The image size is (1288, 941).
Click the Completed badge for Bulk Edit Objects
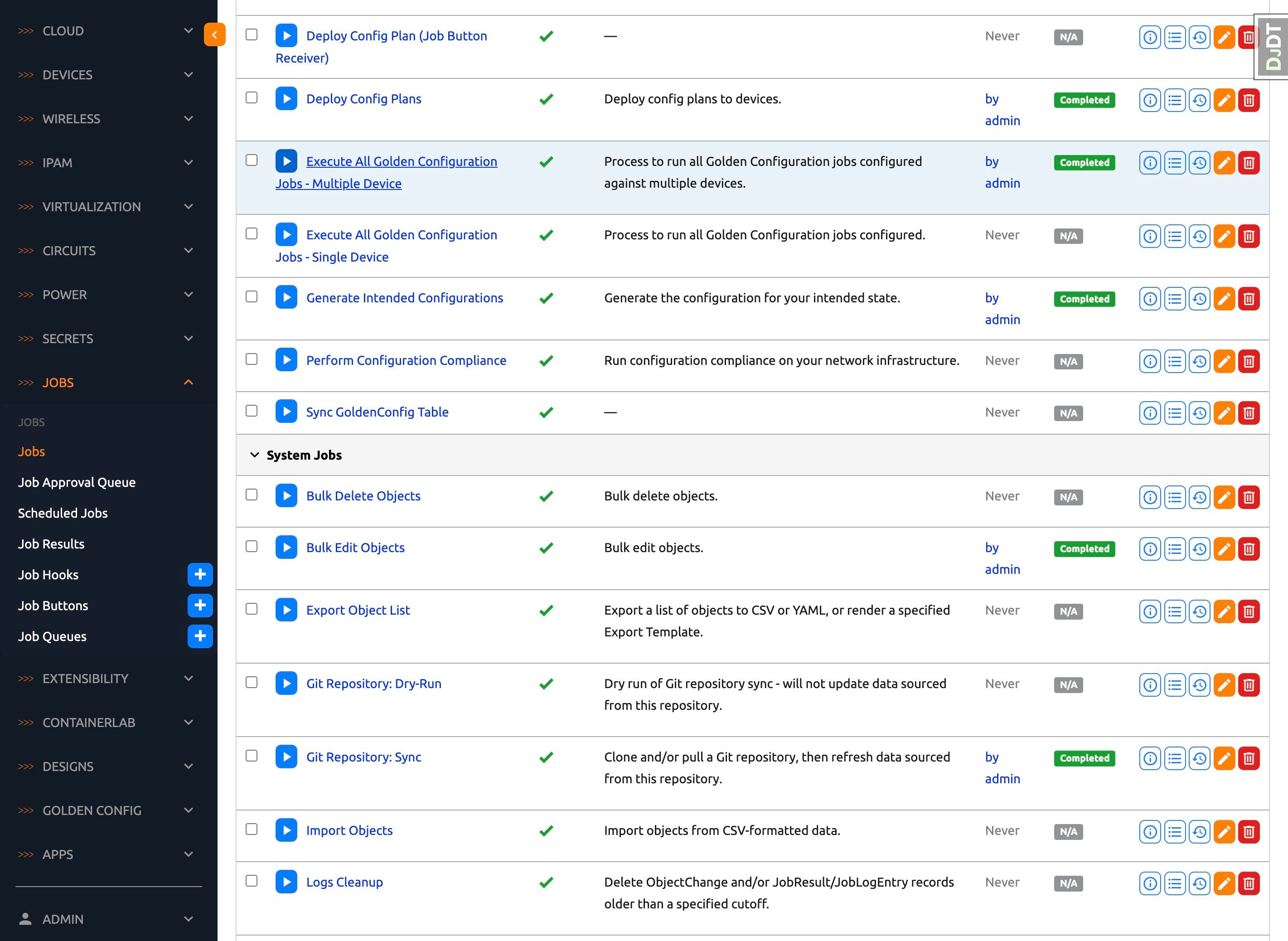(1084, 548)
